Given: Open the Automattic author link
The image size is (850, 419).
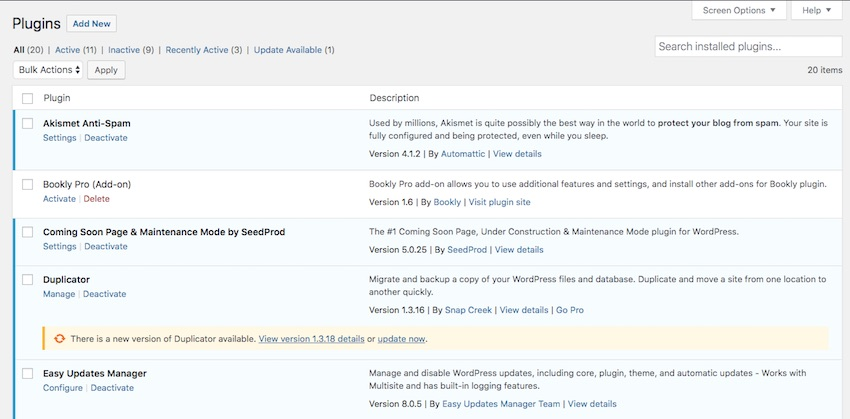Looking at the screenshot, I should tap(463, 154).
